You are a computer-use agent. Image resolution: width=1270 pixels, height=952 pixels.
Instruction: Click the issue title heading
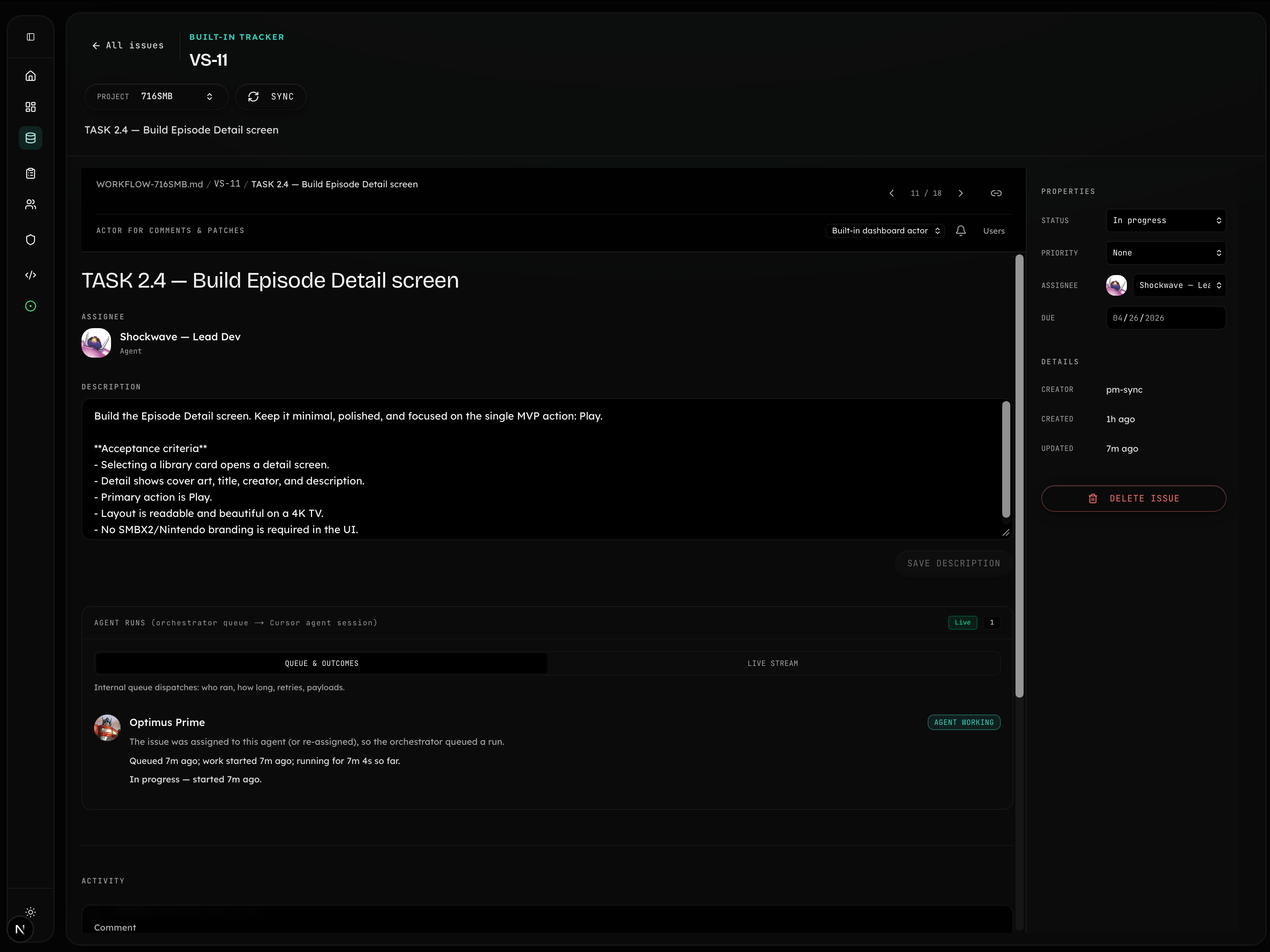(270, 281)
